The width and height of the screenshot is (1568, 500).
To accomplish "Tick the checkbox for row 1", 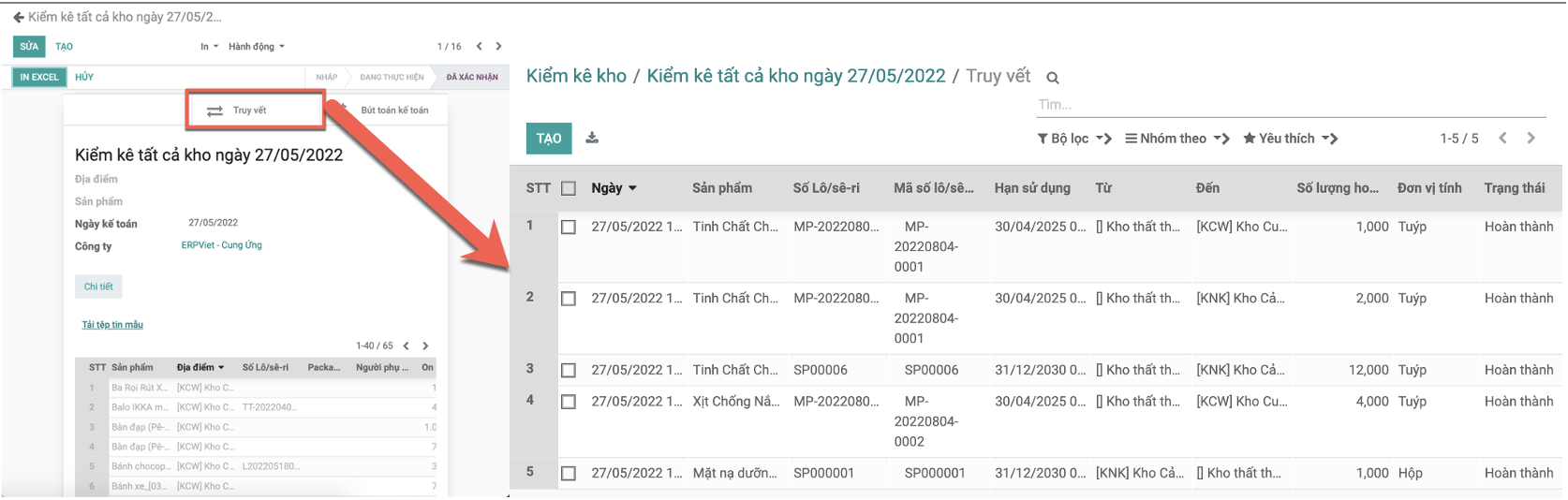I will coord(569,227).
